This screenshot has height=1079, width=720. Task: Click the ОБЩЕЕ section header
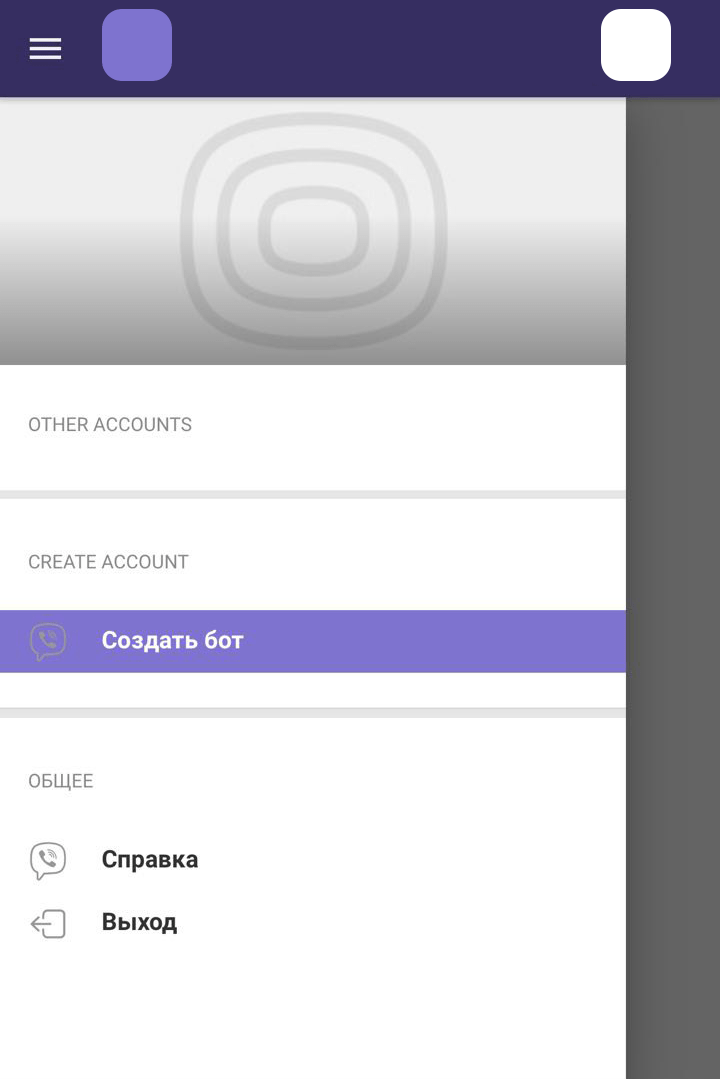click(x=61, y=781)
